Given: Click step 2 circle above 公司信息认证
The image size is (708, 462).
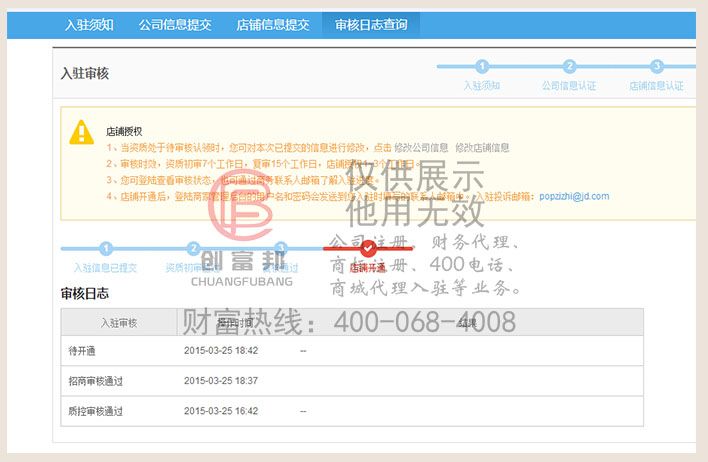Looking at the screenshot, I should [569, 67].
